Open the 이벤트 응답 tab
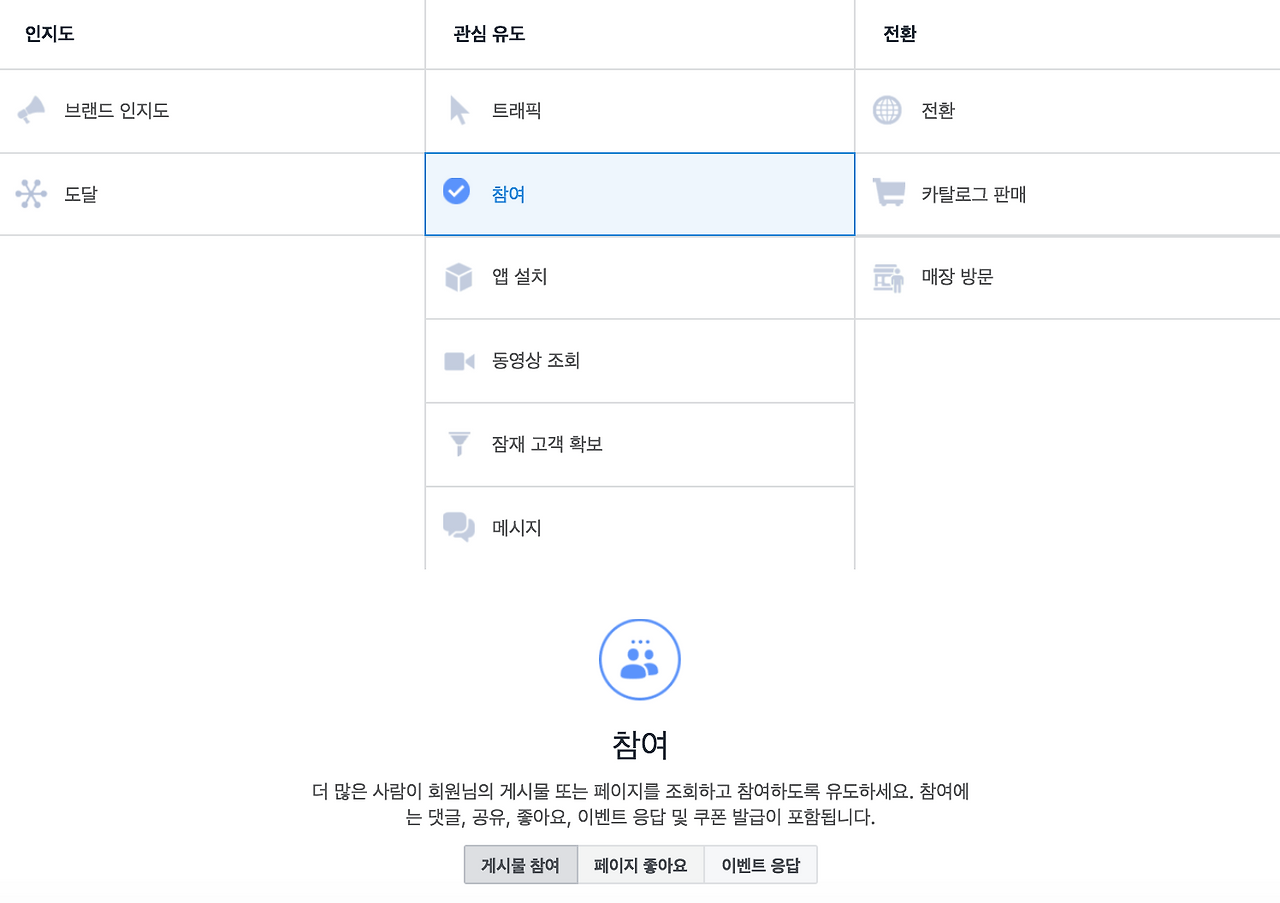Viewport: 1280px width, 903px height. click(x=761, y=864)
